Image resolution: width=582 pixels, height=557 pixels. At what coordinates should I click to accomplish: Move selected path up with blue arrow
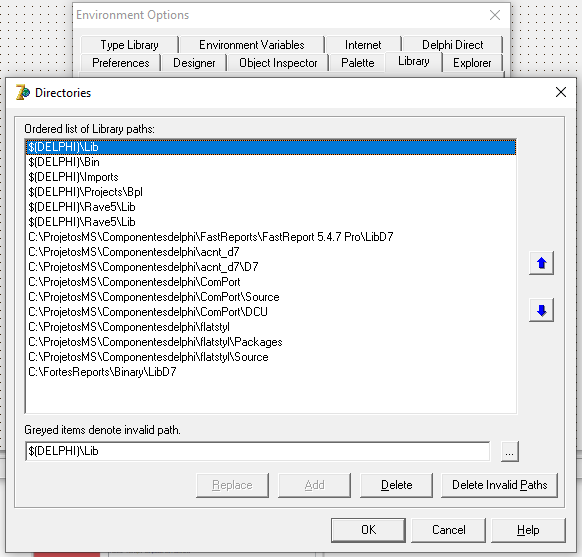point(541,263)
